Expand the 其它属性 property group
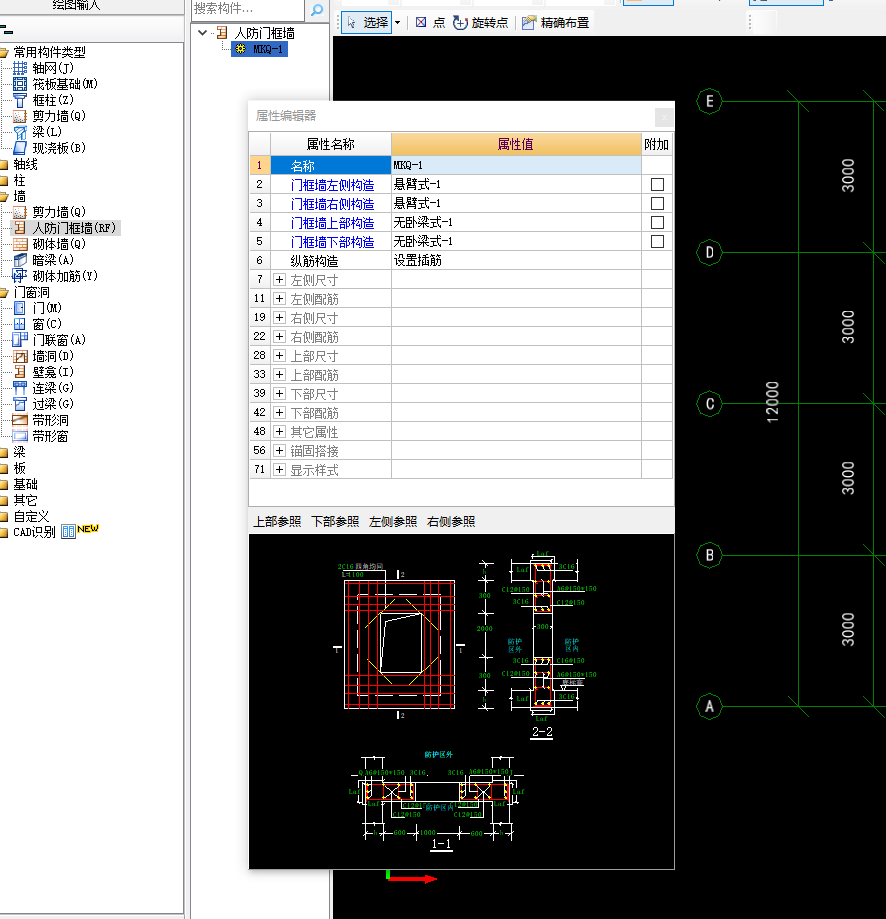Screen dimensions: 886x919 pyautogui.click(x=280, y=431)
